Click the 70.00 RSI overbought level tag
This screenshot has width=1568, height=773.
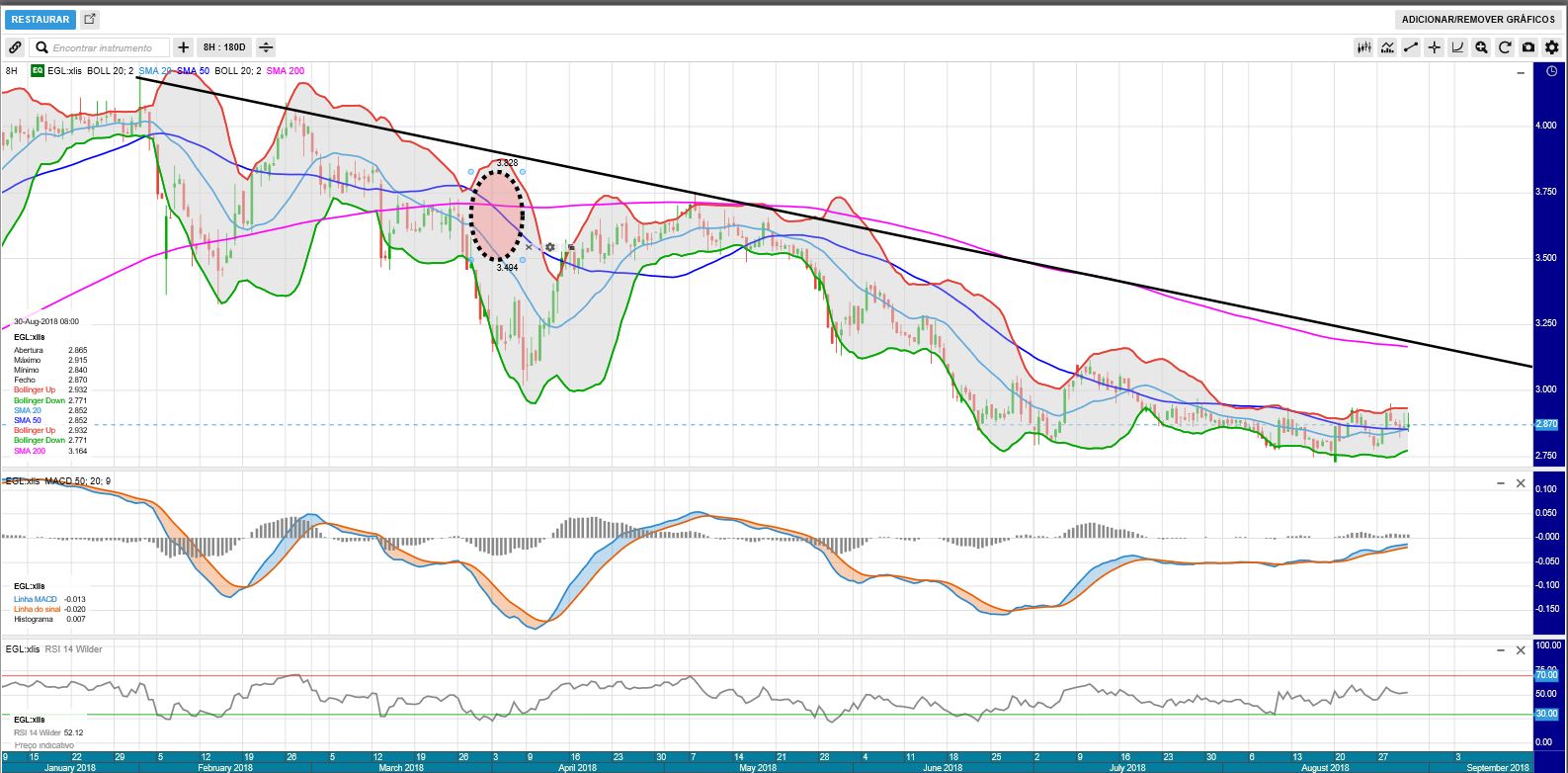point(1546,674)
